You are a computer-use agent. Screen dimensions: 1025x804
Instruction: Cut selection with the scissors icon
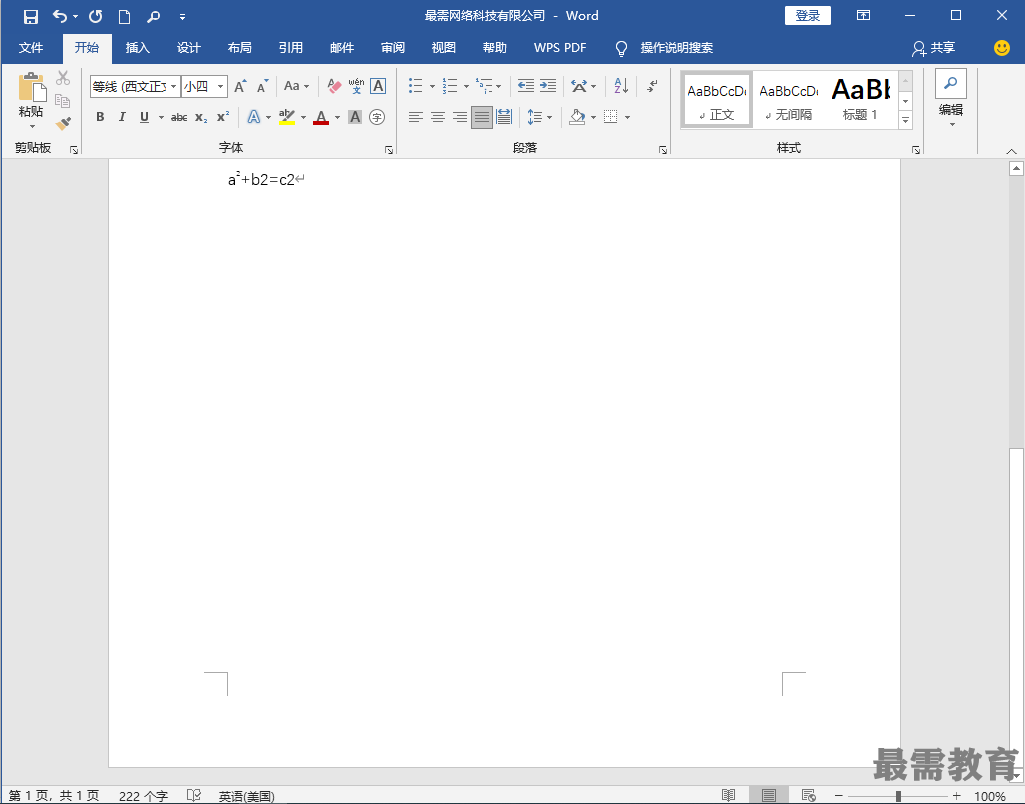[x=63, y=78]
